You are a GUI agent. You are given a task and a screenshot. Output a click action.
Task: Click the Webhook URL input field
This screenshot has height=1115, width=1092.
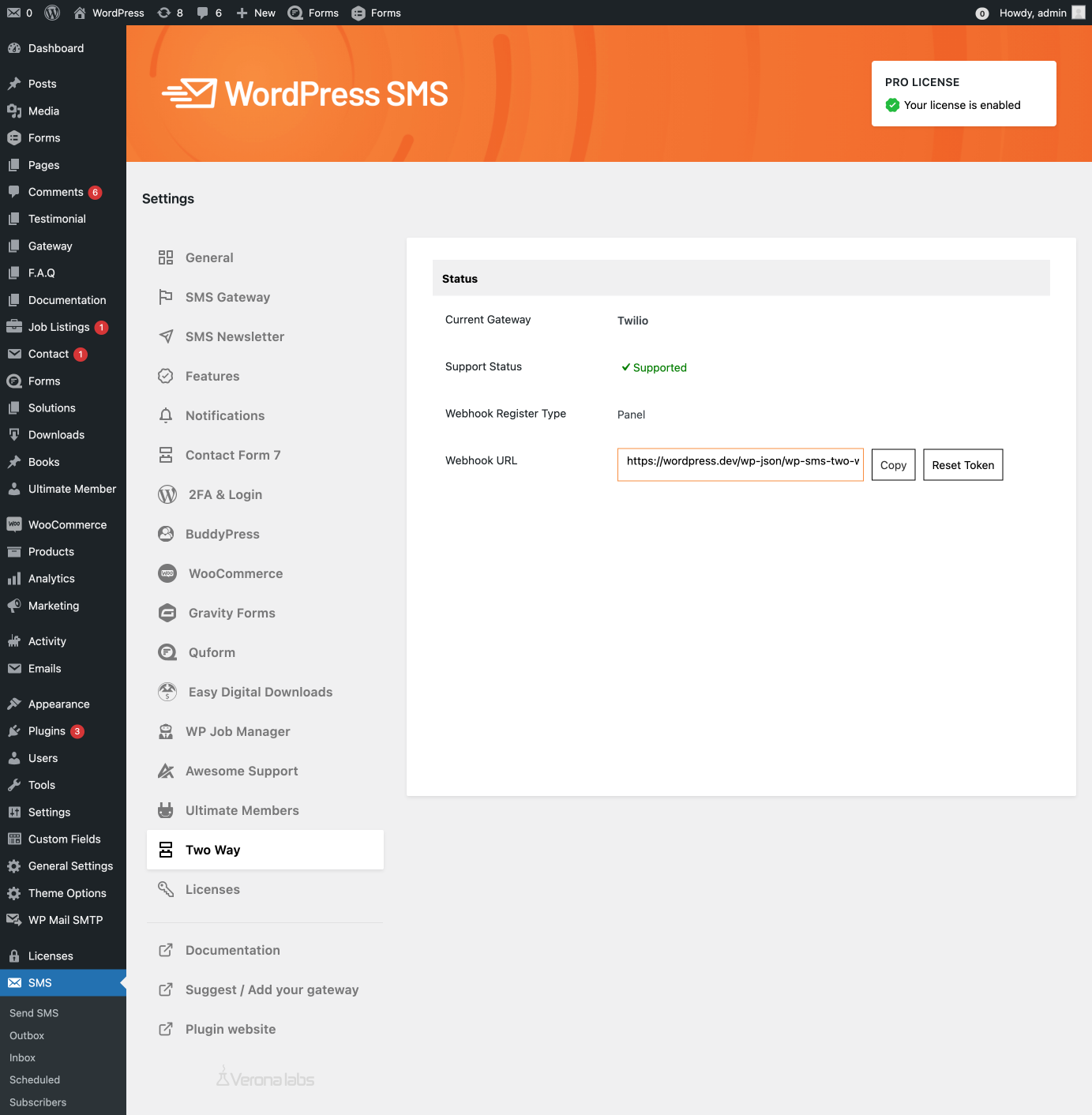coord(741,464)
